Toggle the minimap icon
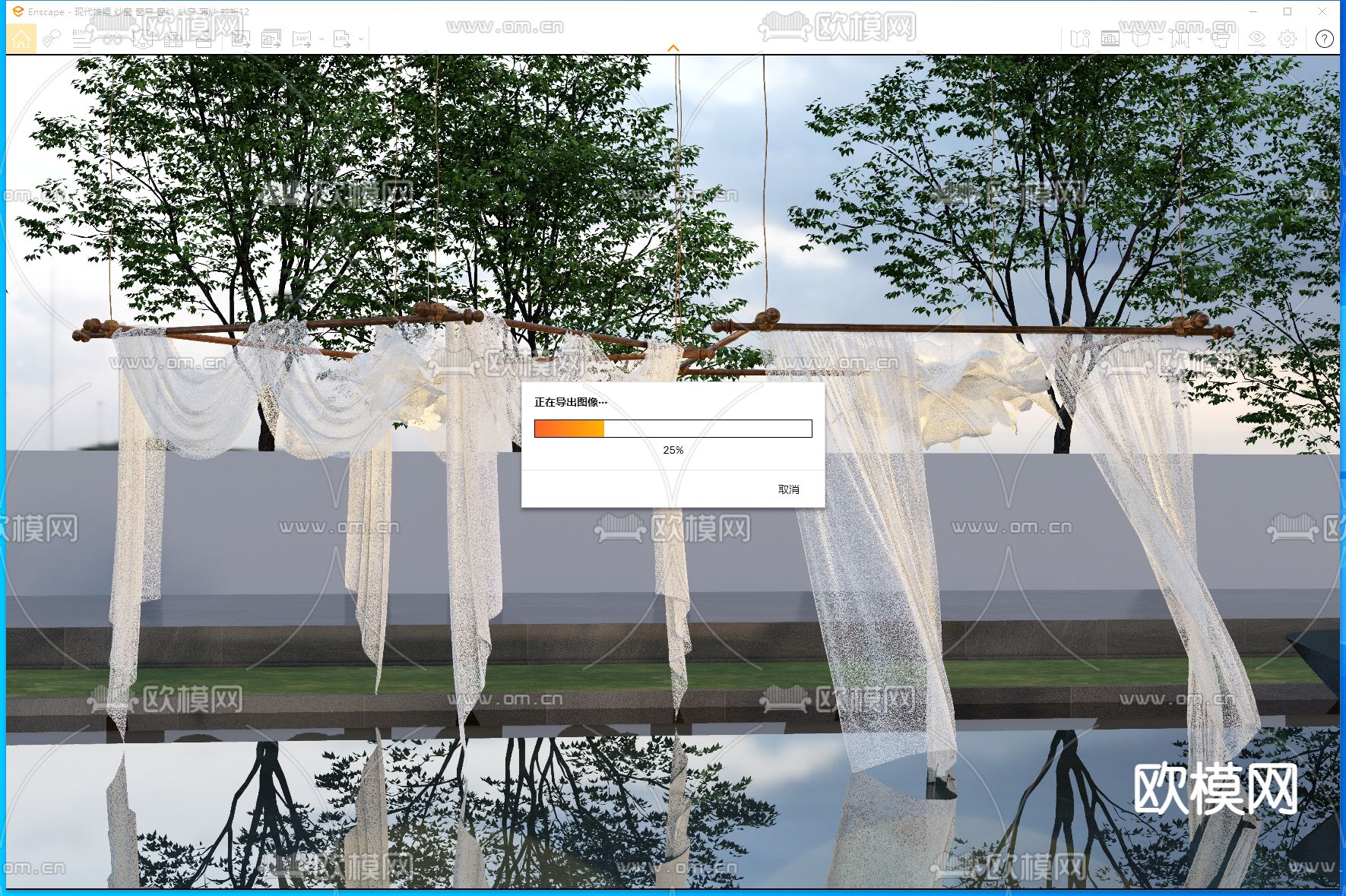 pyautogui.click(x=1080, y=39)
